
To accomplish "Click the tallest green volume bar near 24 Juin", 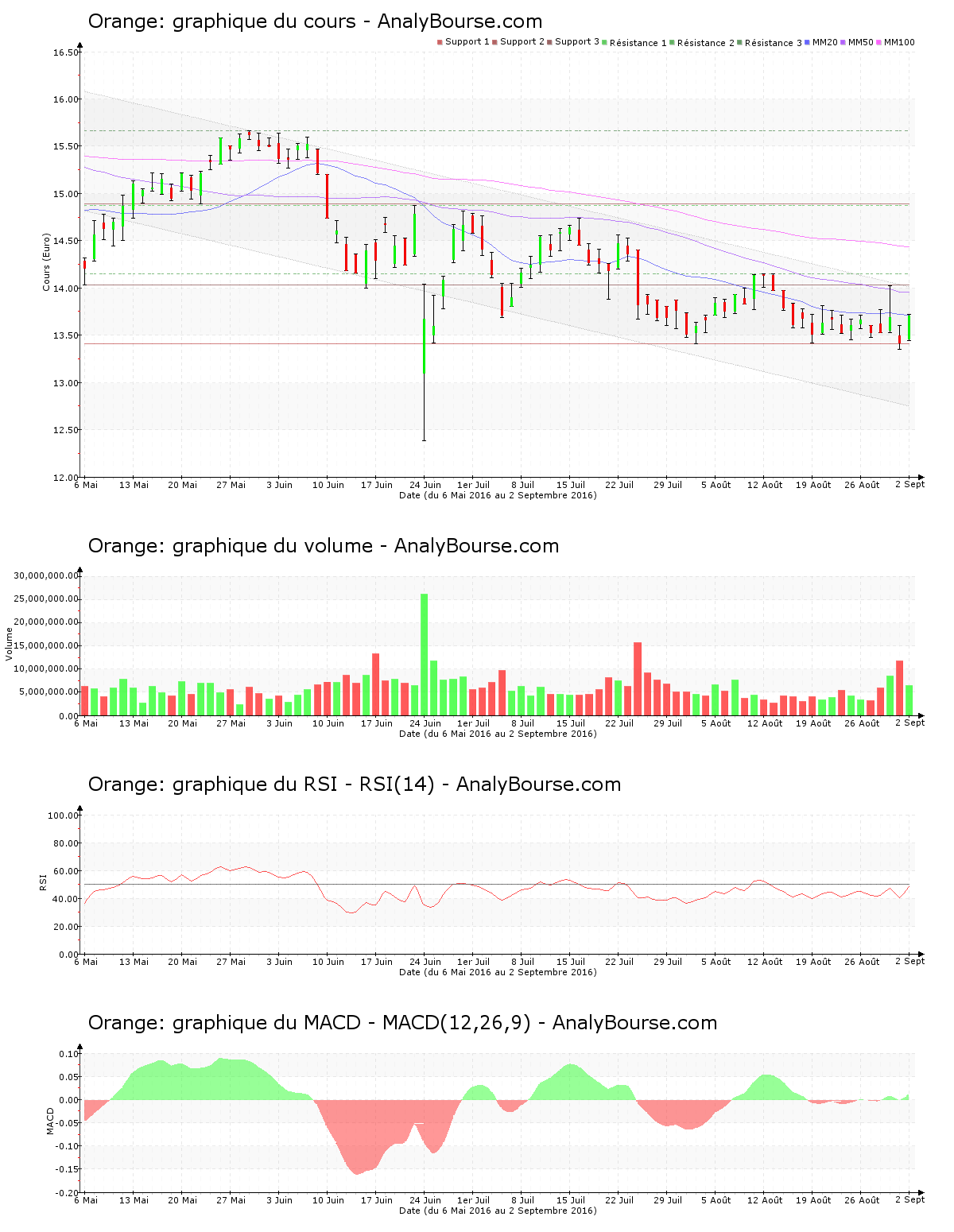I will pos(424,655).
